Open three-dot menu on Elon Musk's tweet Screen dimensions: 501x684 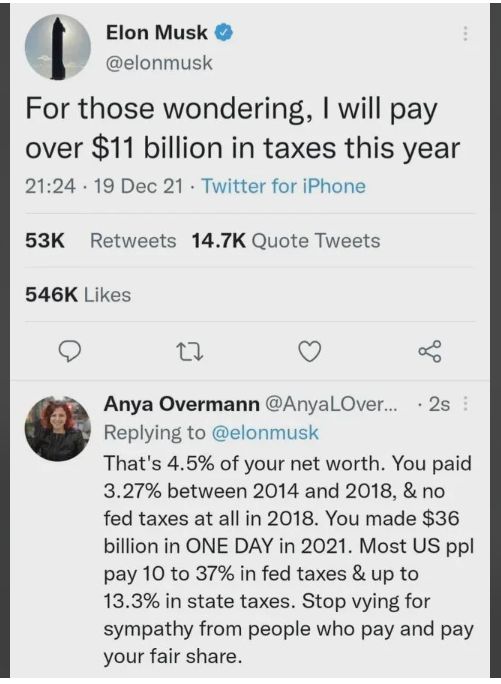[x=465, y=33]
